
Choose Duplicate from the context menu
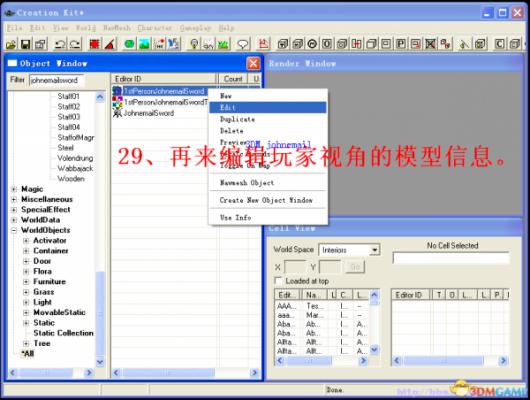click(x=268, y=119)
